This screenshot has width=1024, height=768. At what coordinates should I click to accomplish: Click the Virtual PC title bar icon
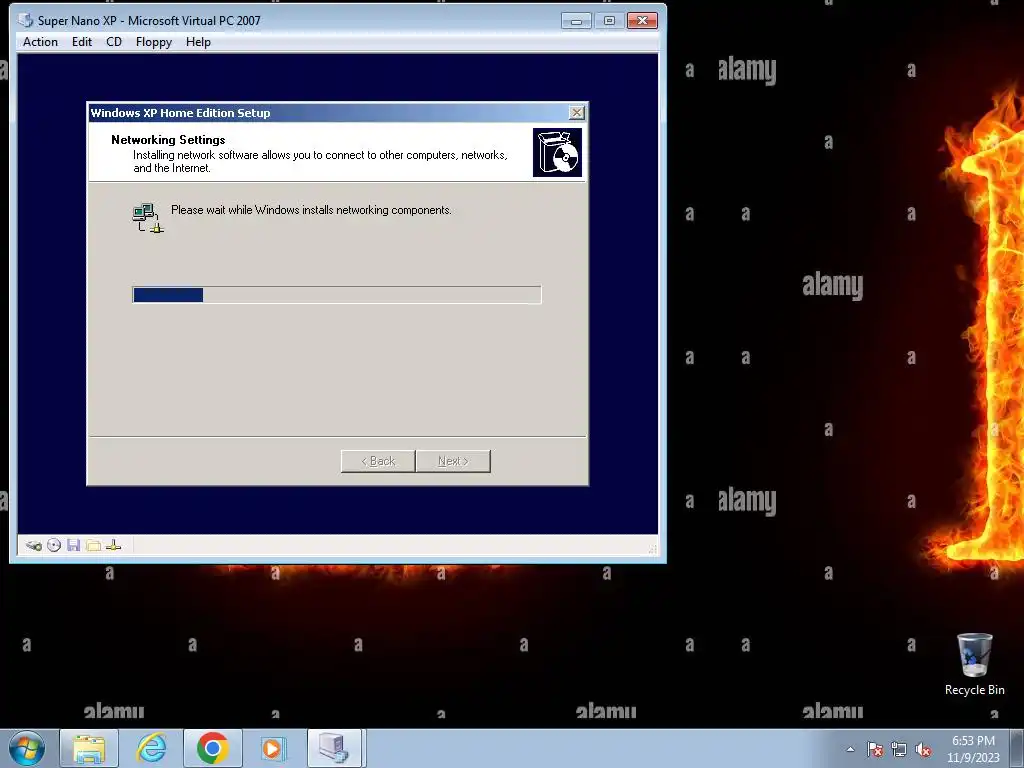25,20
